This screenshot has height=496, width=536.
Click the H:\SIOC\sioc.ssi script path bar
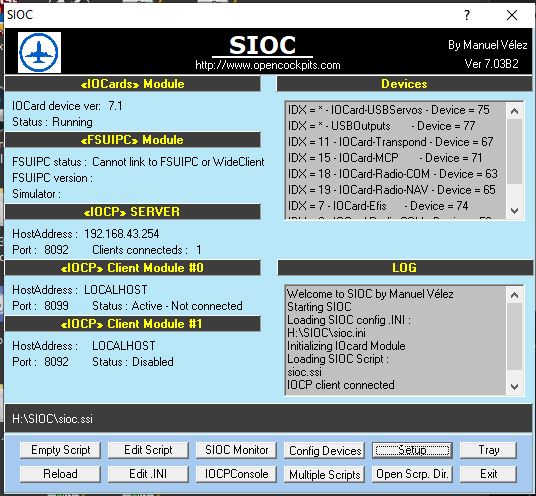pyautogui.click(x=268, y=418)
